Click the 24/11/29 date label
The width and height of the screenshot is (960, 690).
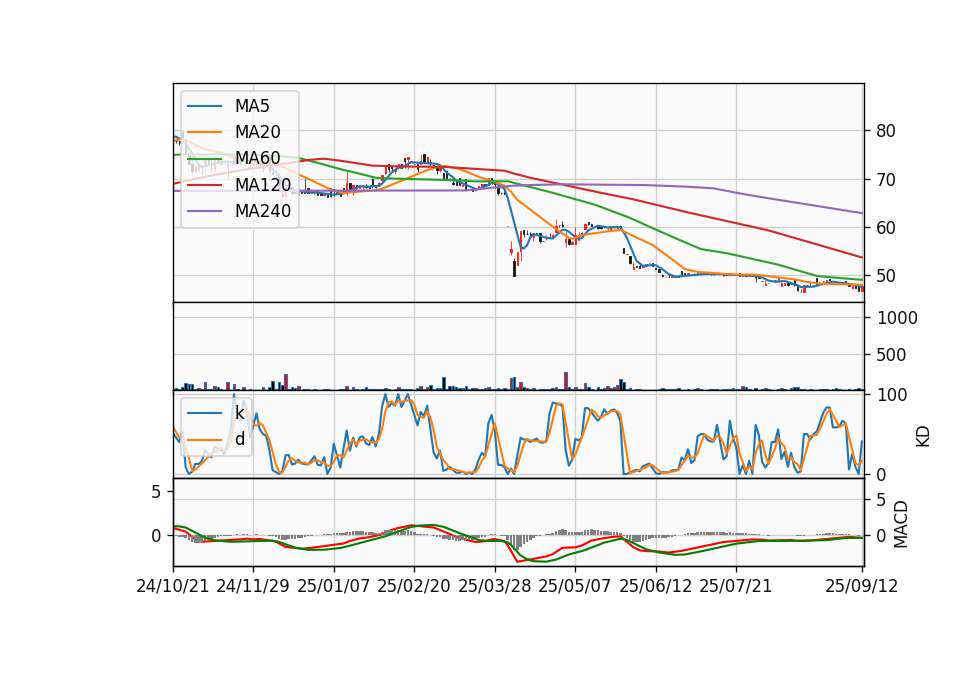[253, 586]
